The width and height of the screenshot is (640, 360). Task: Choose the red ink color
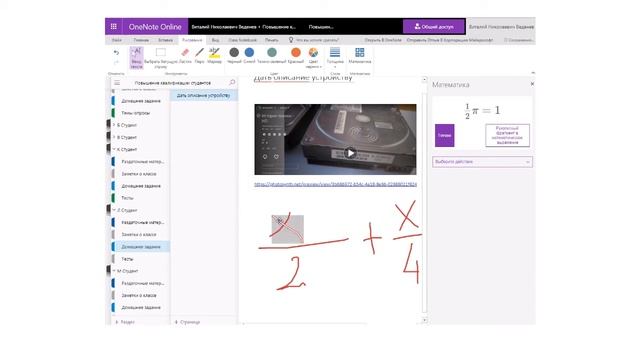coord(296,56)
